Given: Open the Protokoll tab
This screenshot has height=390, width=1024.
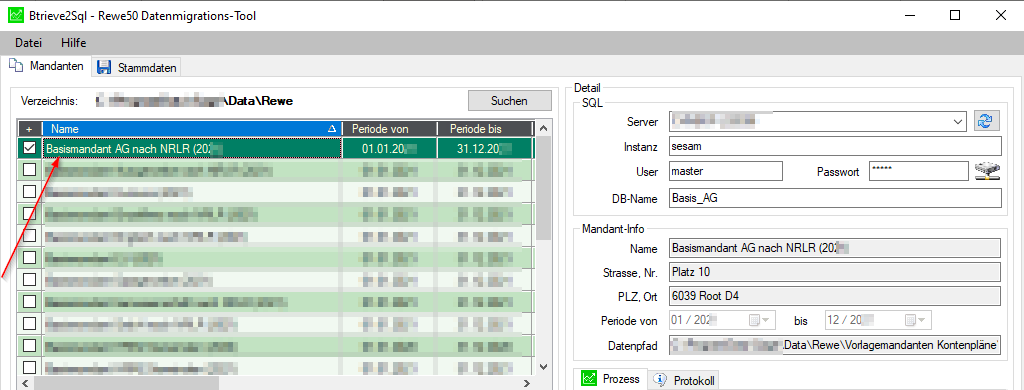Looking at the screenshot, I should point(684,380).
